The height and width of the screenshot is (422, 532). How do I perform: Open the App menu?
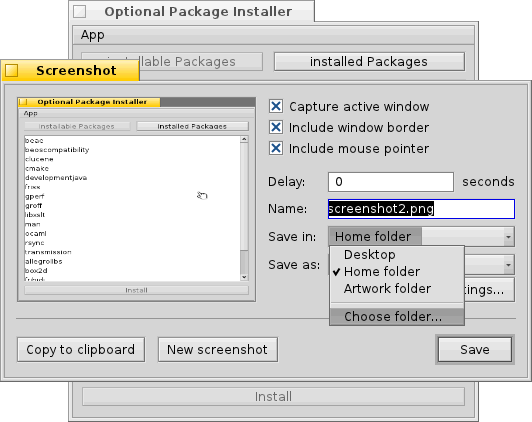point(93,35)
